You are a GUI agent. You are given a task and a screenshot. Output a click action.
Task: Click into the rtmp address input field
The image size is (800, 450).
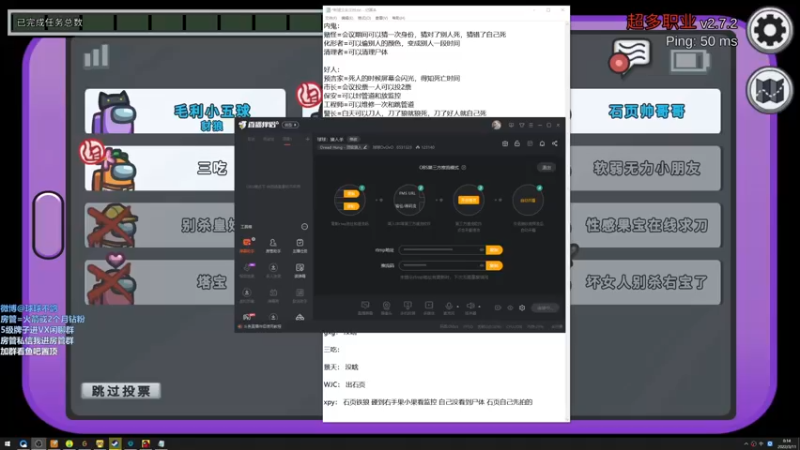(442, 250)
